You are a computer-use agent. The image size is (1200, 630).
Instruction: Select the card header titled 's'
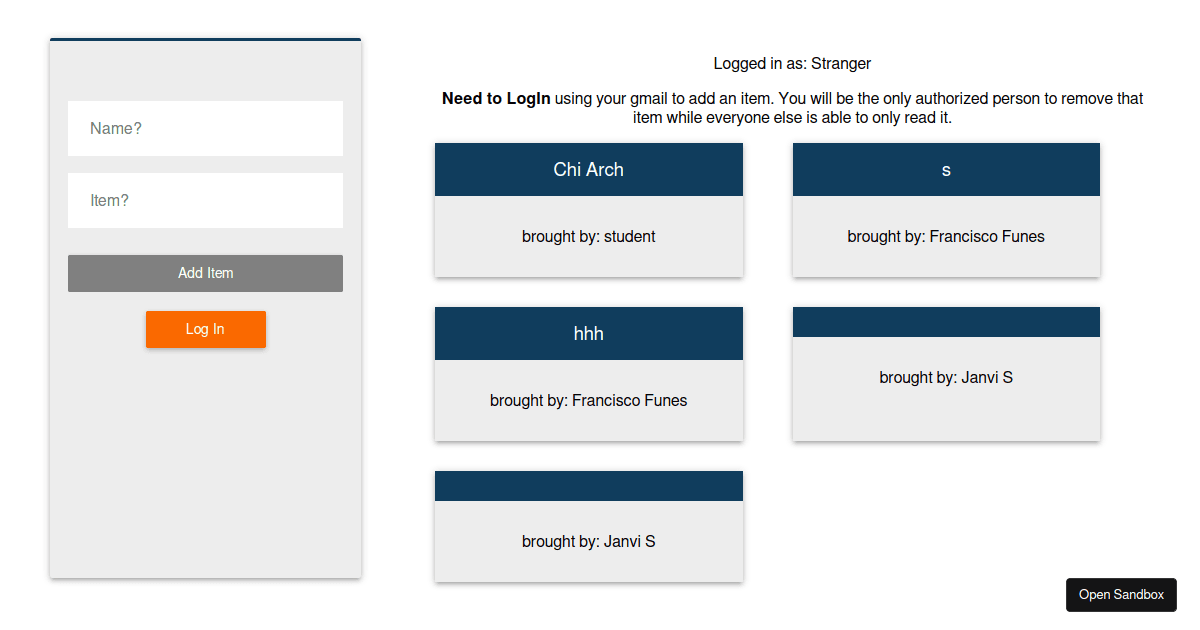click(x=946, y=170)
